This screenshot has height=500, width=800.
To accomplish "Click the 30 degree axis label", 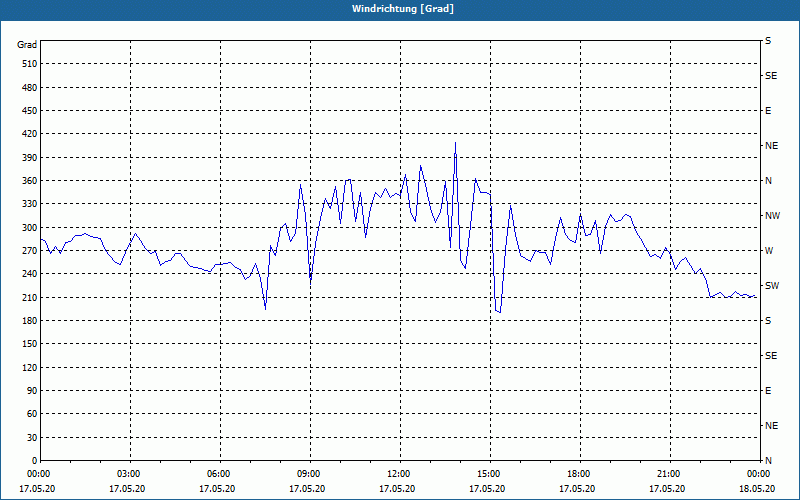I will [32, 437].
